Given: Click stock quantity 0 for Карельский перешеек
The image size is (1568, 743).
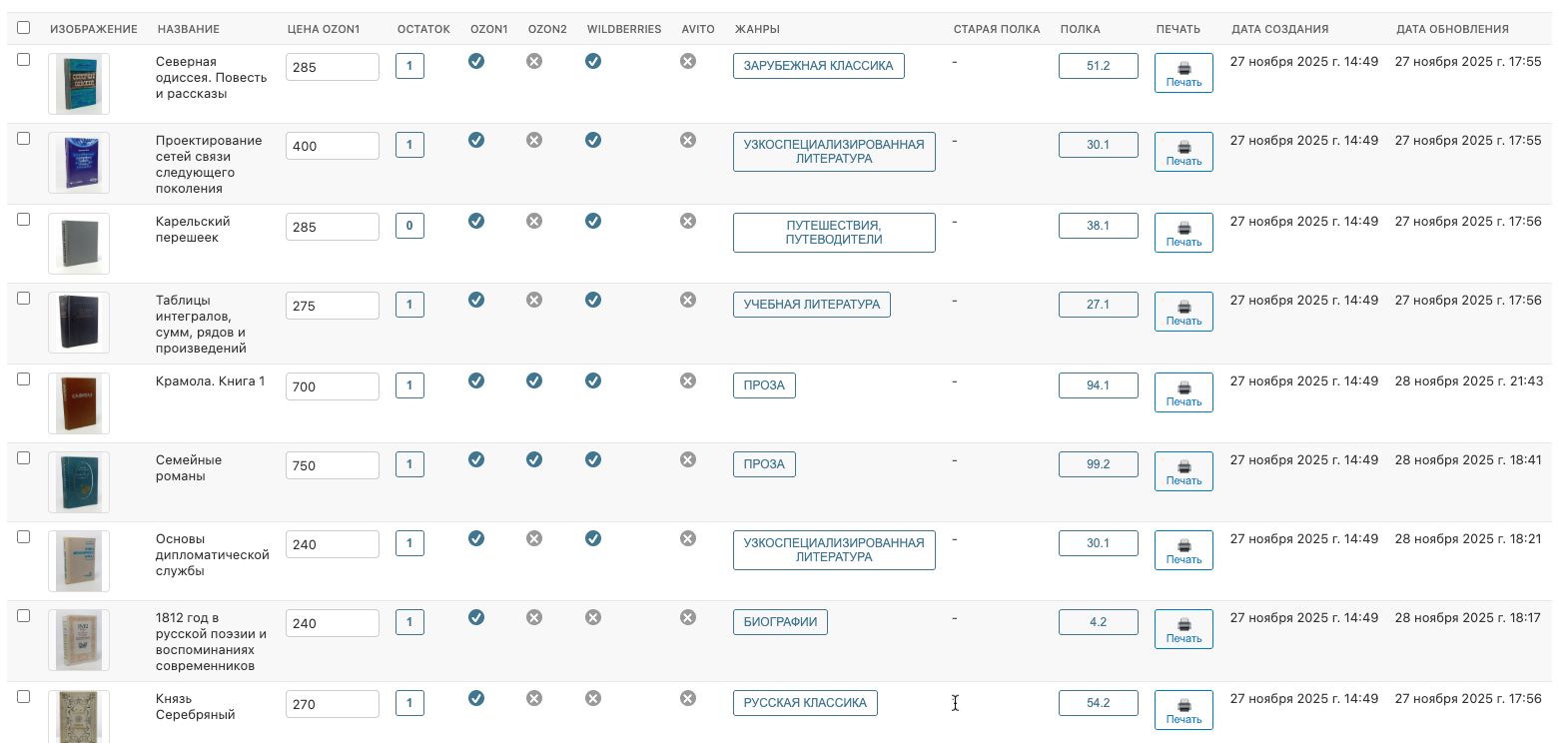Looking at the screenshot, I should (409, 226).
